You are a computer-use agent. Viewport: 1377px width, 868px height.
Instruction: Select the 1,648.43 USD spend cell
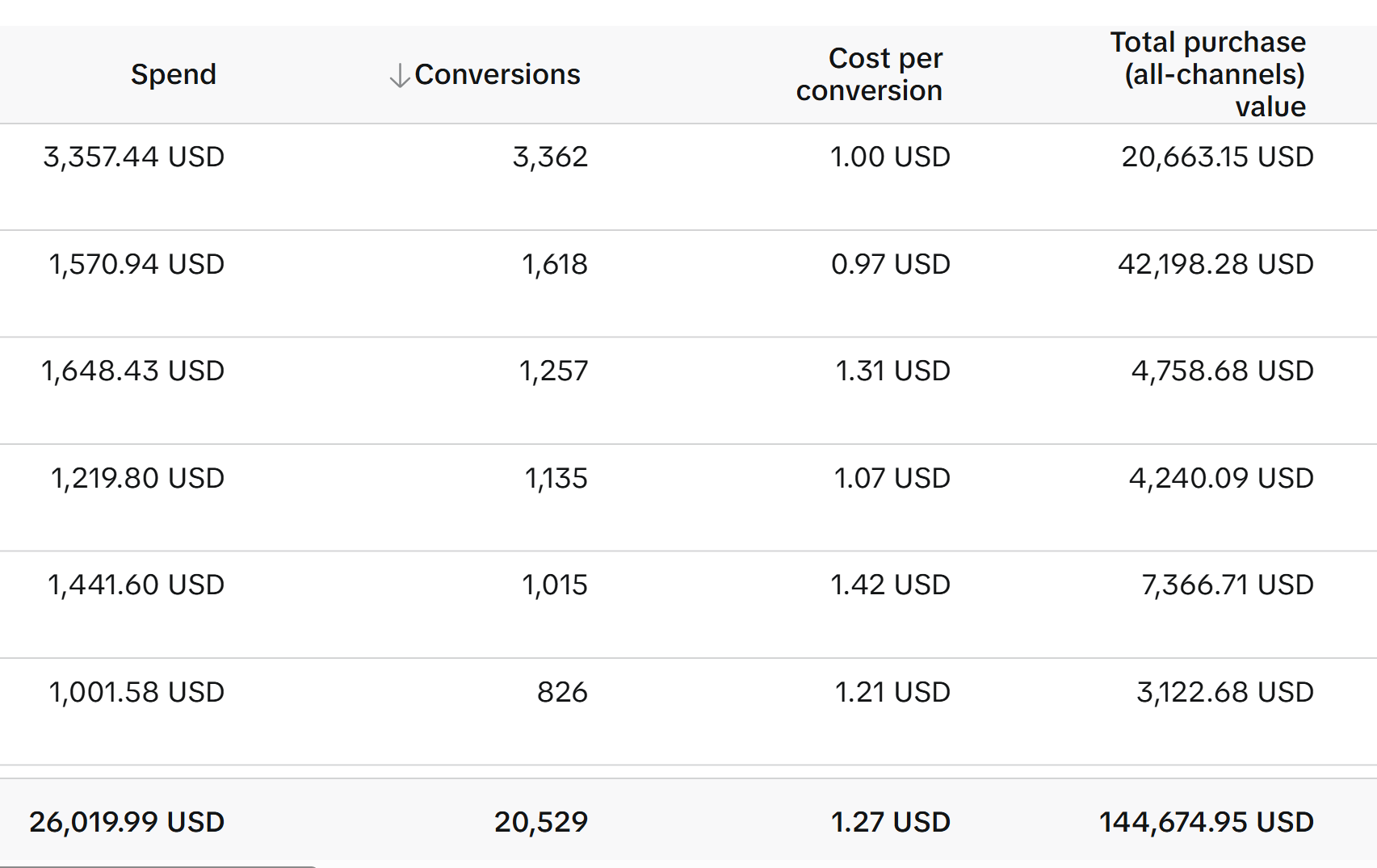coord(132,371)
